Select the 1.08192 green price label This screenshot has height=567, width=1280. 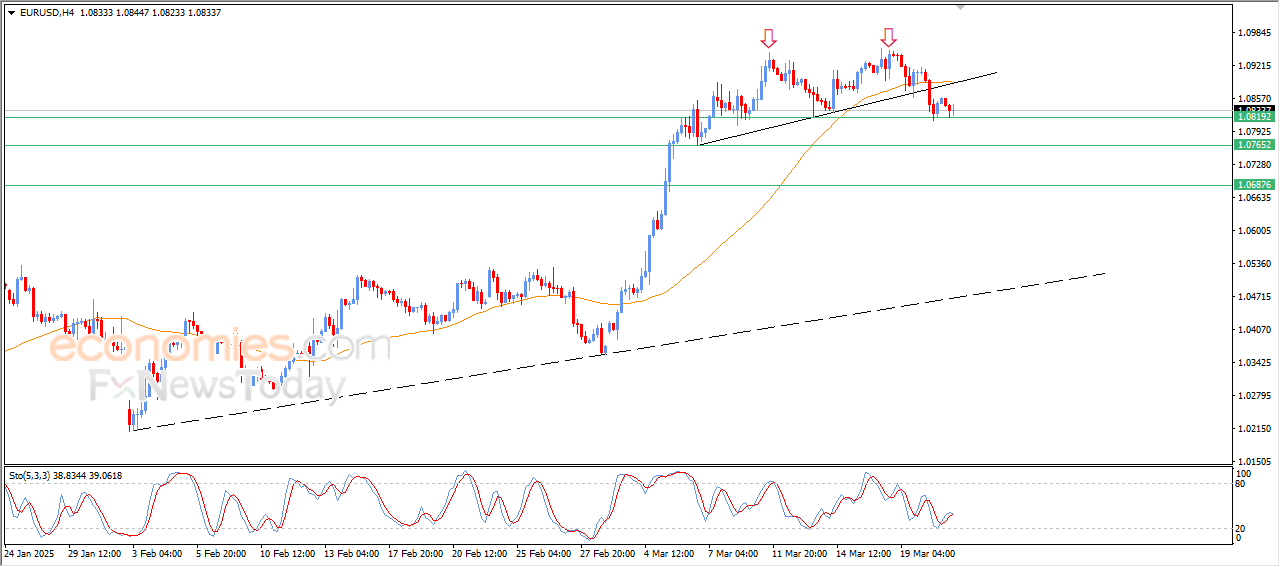point(1254,117)
